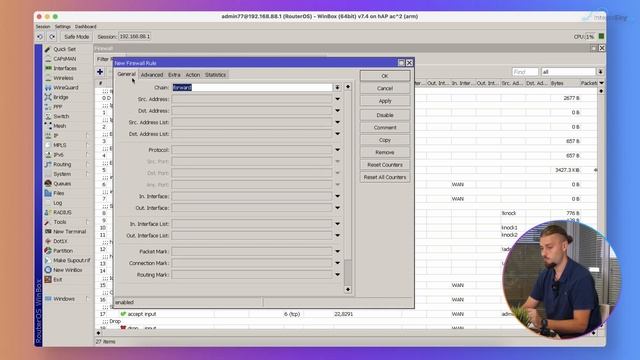Open the Settings menu

point(62,27)
